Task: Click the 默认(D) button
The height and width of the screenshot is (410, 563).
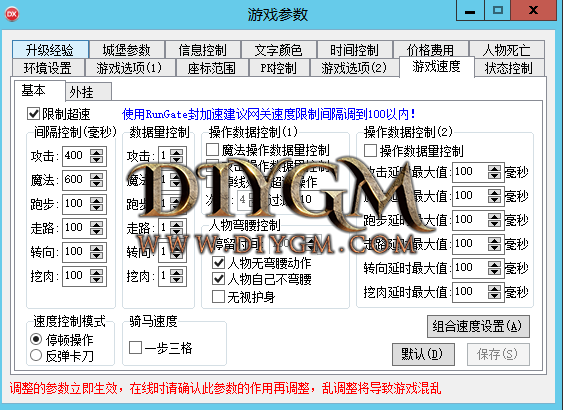Action: (423, 354)
